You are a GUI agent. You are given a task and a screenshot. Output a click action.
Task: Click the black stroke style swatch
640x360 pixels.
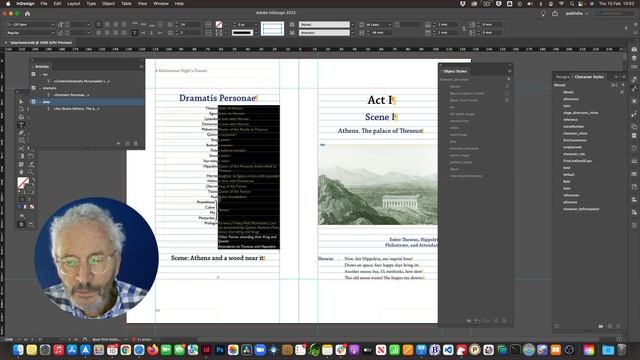pos(242,33)
